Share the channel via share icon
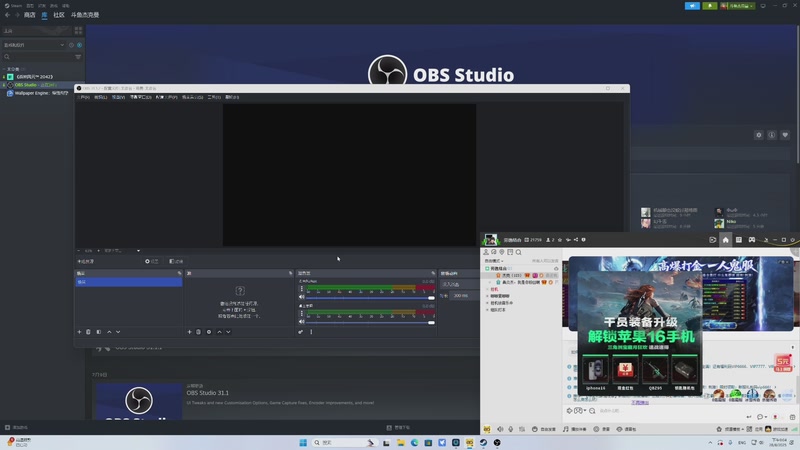800x450 pixels. (x=576, y=239)
